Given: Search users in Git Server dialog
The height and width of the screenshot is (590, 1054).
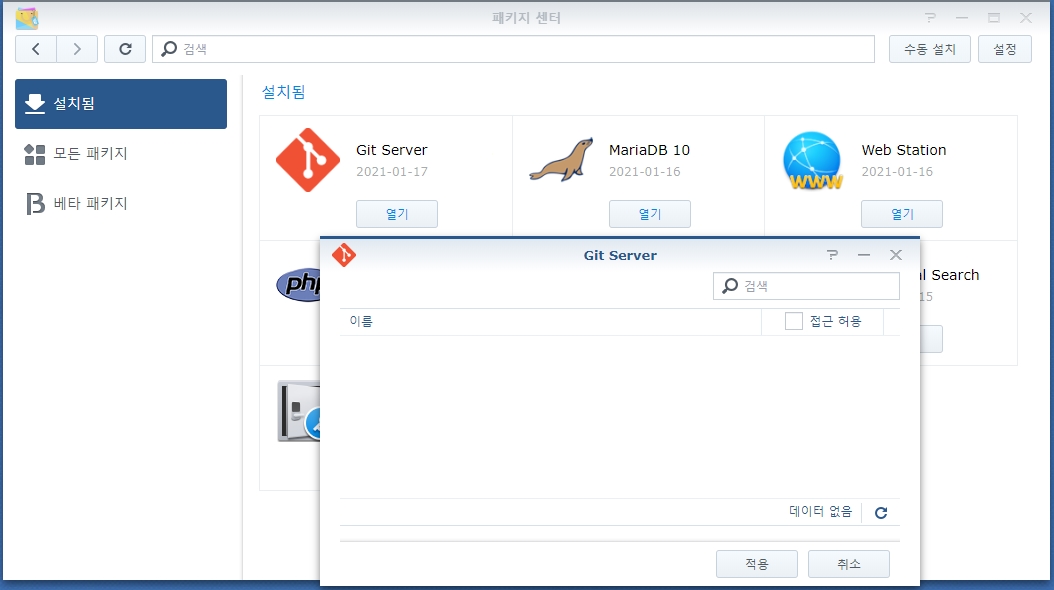Looking at the screenshot, I should [x=806, y=286].
